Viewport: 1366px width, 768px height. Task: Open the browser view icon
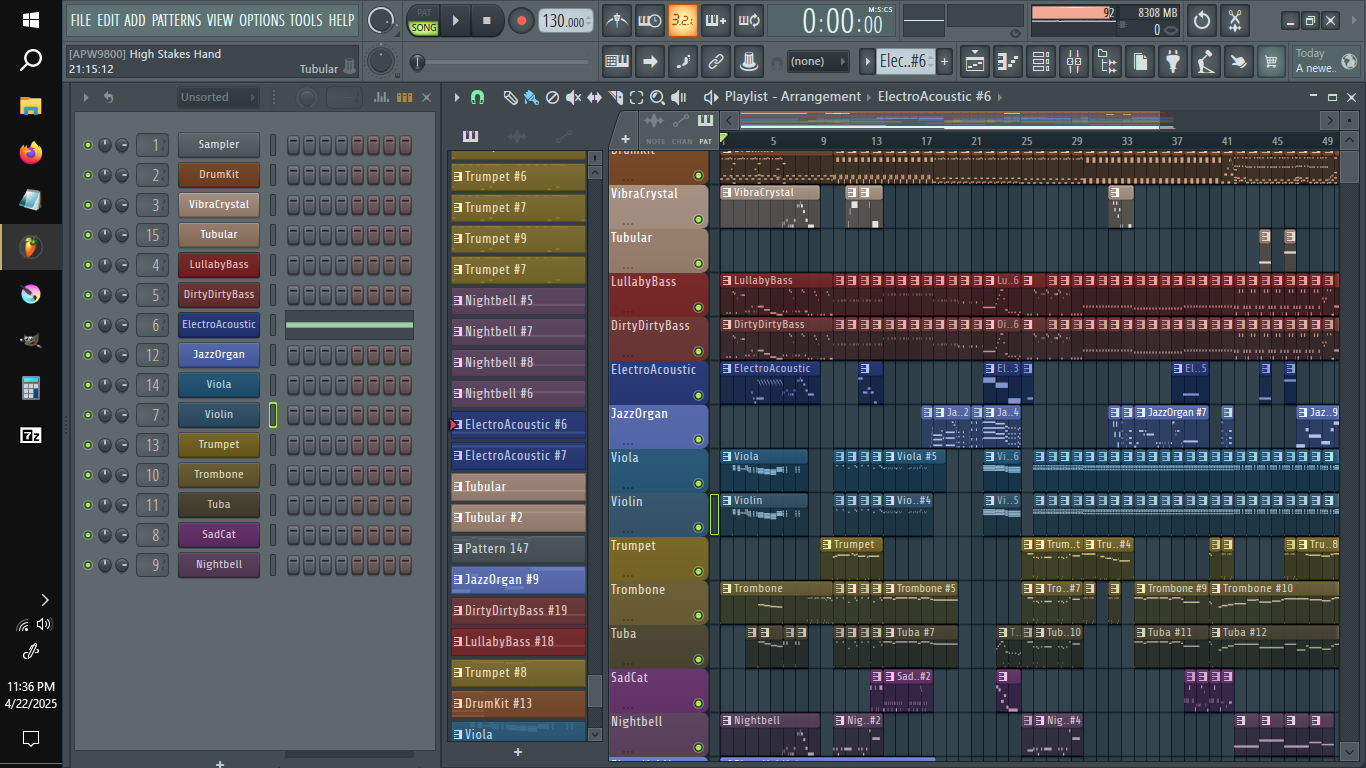tap(1107, 62)
